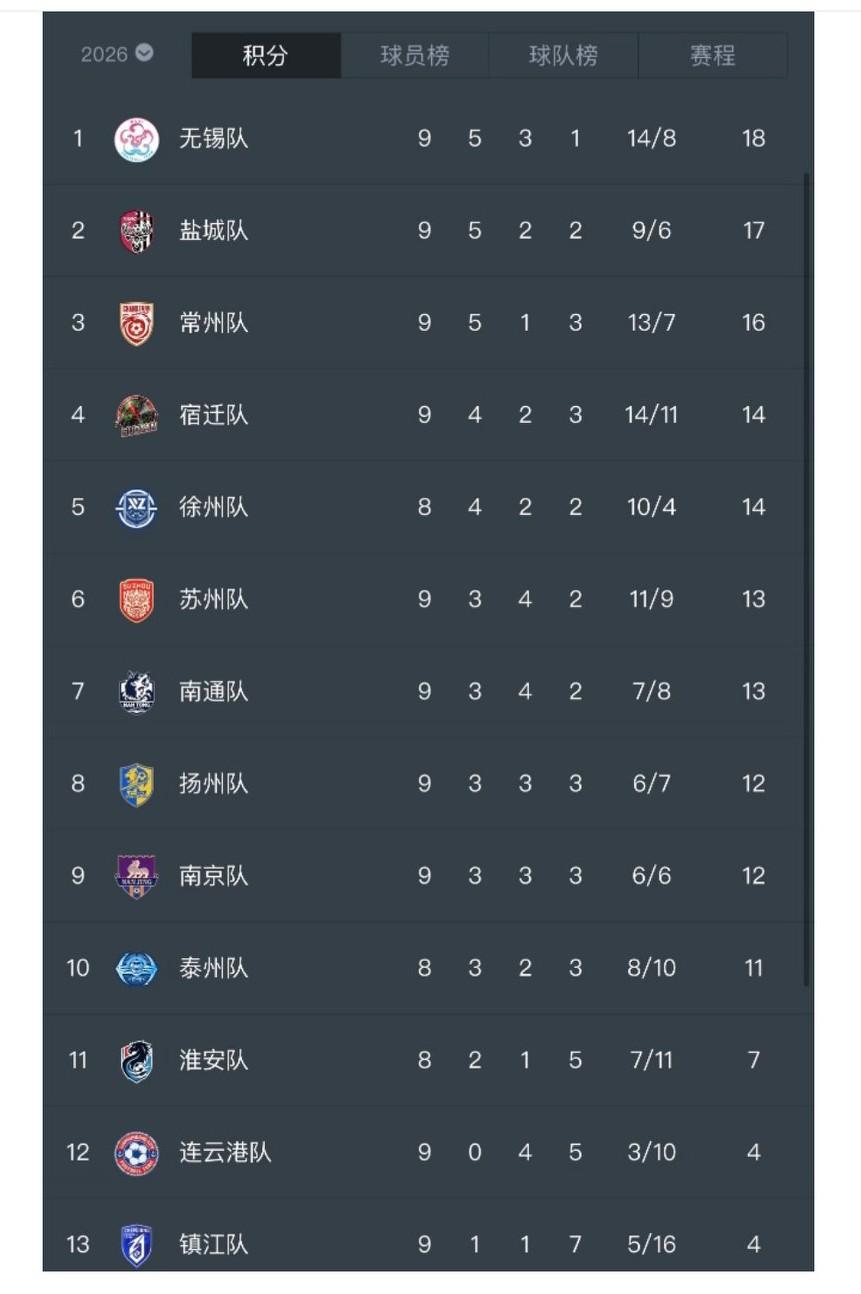Click the 南京队 purple badge

(x=136, y=876)
